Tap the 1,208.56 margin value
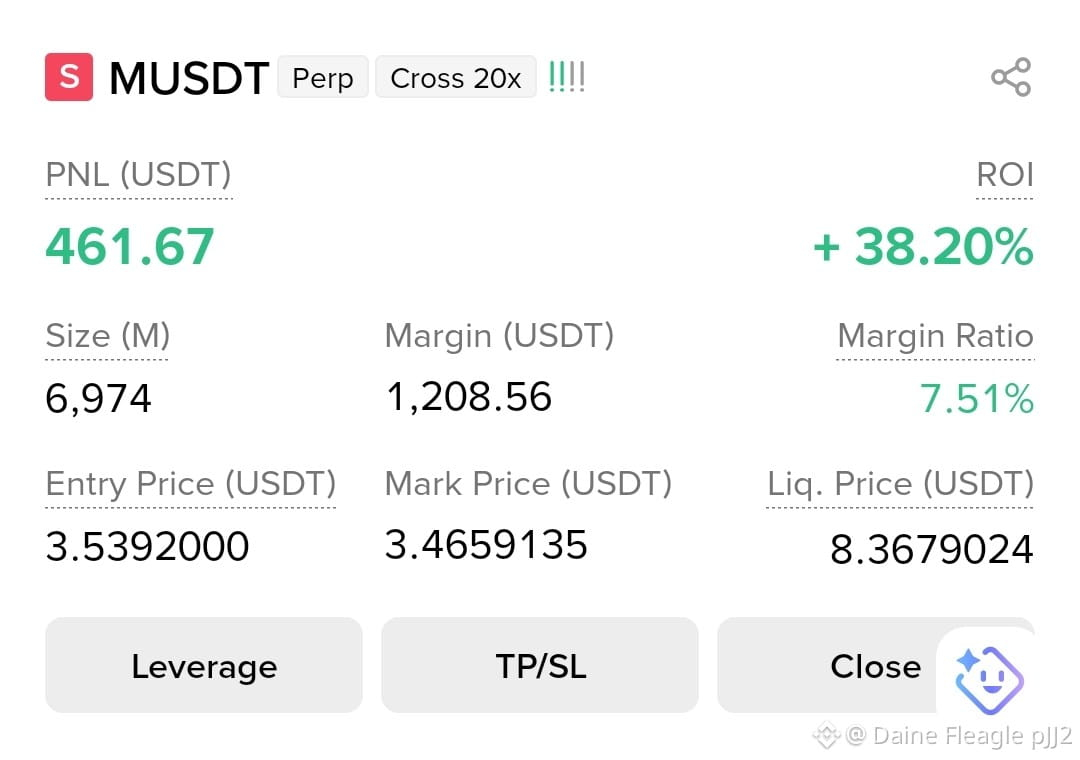Viewport: 1080px width, 760px height. [x=469, y=397]
